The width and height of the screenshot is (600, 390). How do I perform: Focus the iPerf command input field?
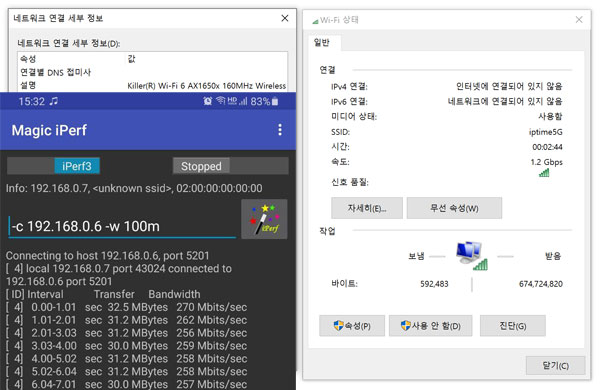[x=122, y=226]
